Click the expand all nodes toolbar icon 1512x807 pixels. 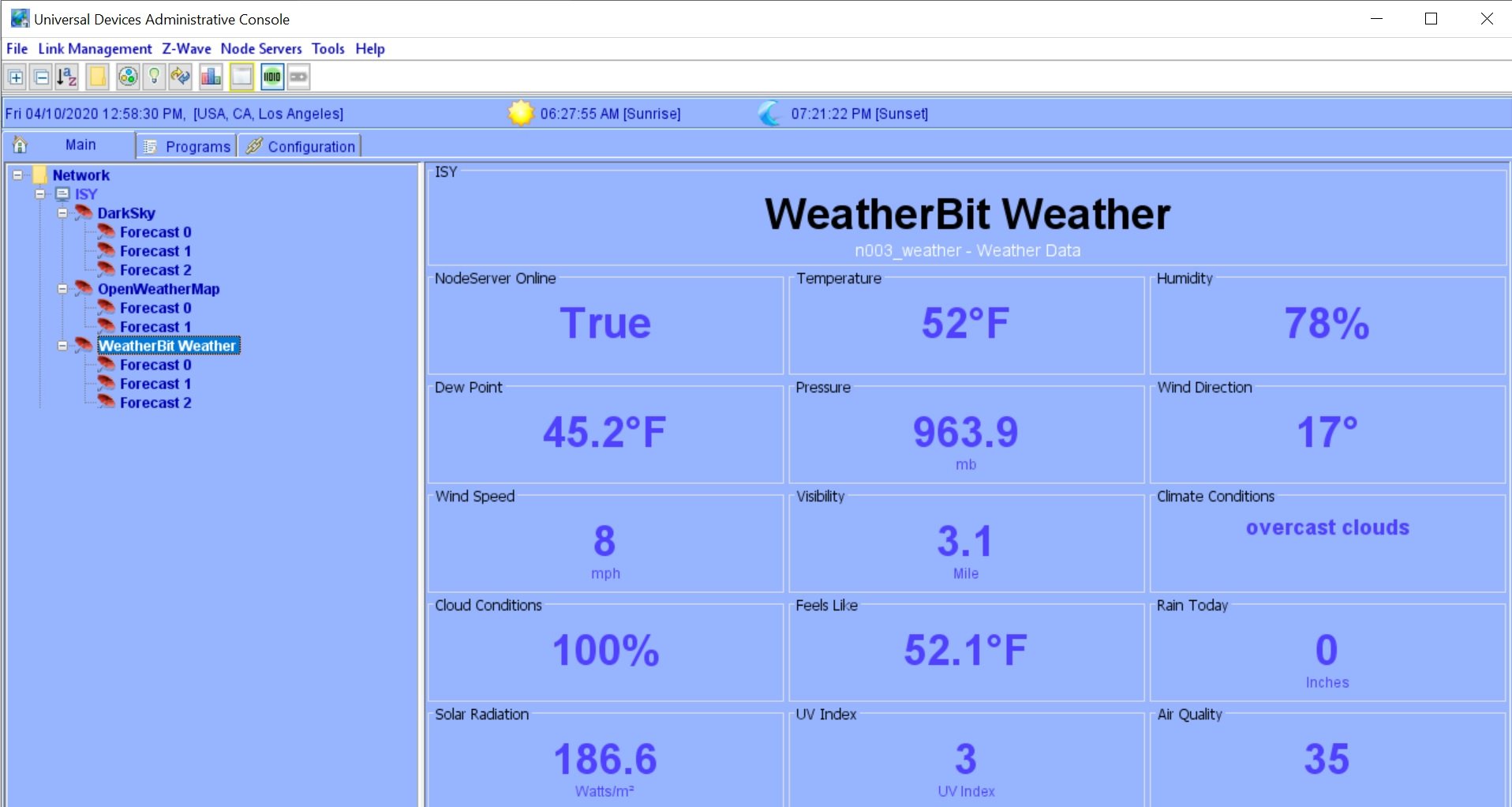pos(15,77)
